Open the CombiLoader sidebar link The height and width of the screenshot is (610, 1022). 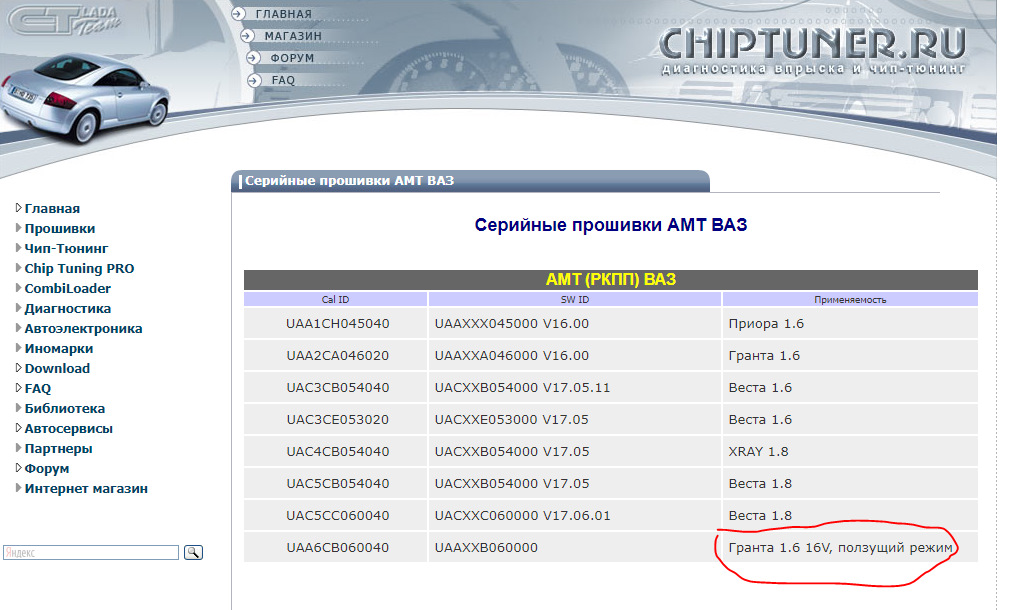click(68, 288)
